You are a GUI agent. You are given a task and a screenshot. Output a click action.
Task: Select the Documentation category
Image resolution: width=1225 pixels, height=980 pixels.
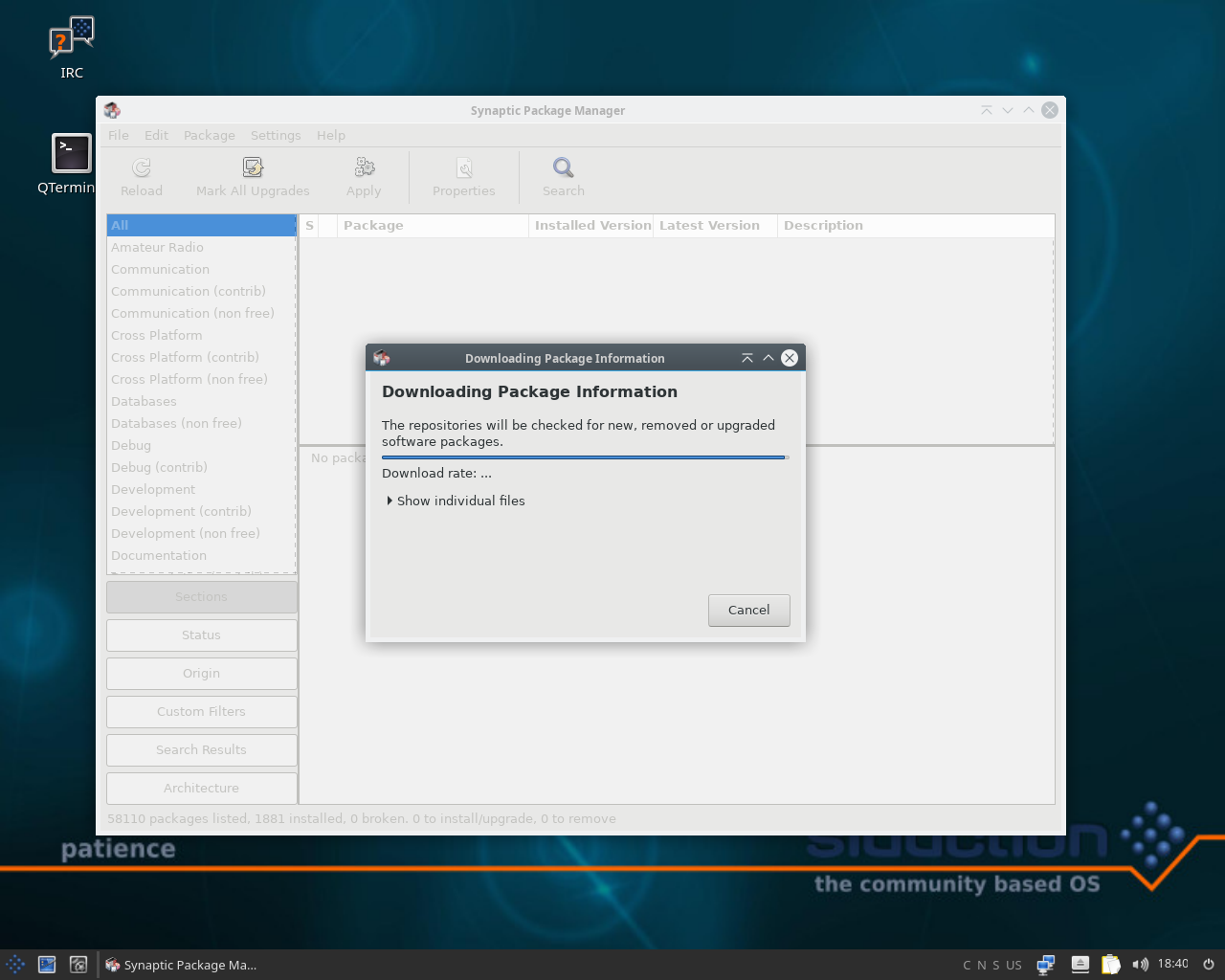pyautogui.click(x=201, y=555)
